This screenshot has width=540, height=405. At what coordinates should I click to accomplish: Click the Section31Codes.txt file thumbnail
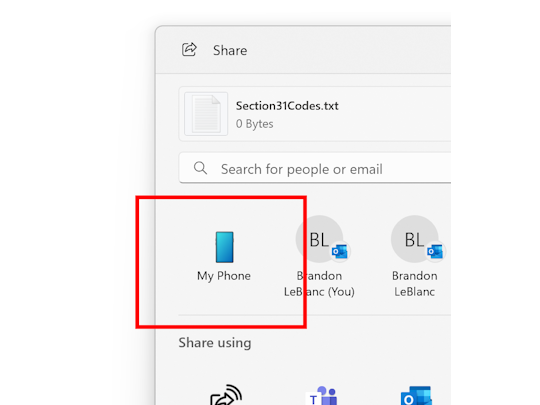point(206,114)
